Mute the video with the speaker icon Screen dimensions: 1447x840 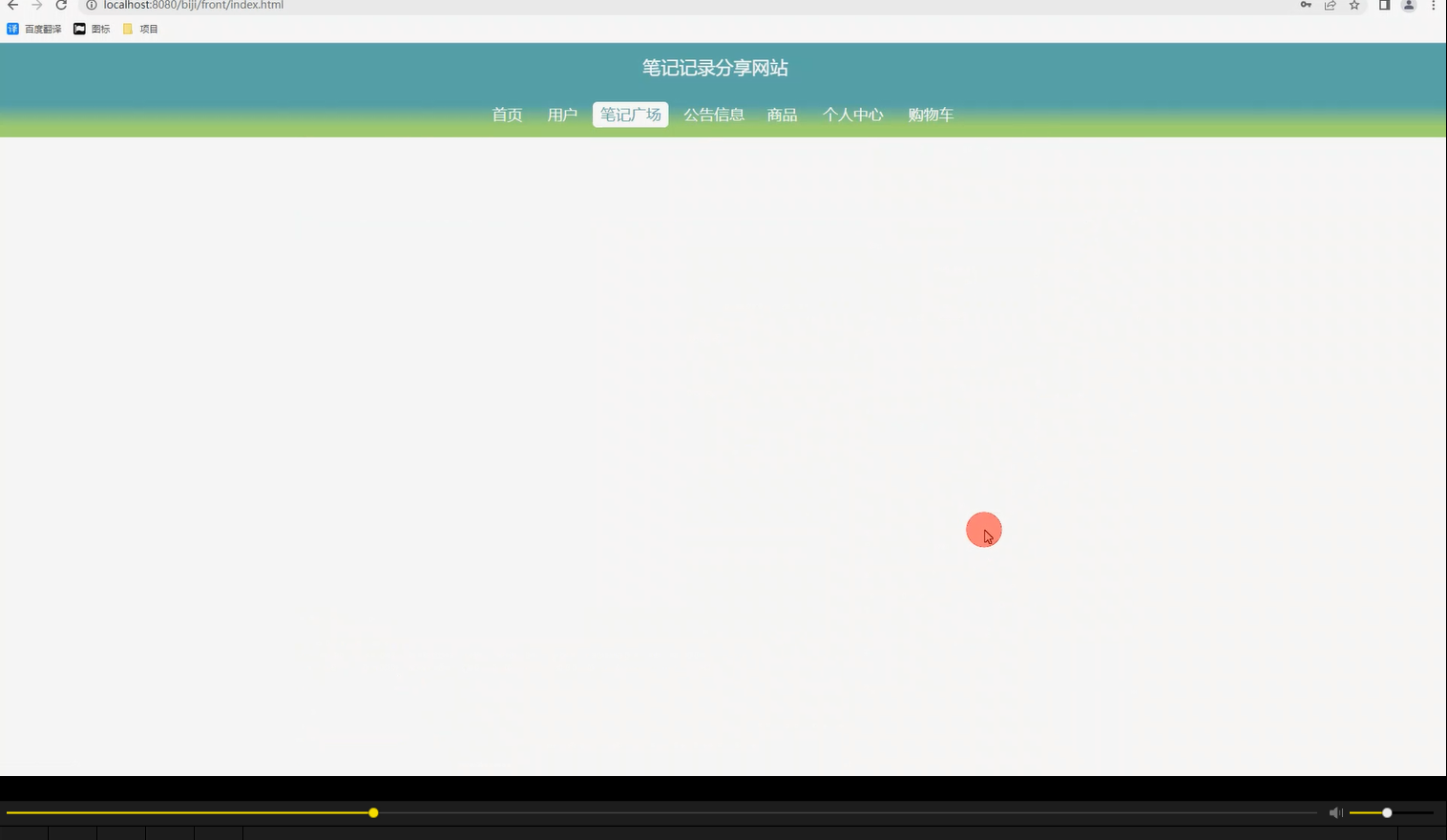[x=1335, y=812]
